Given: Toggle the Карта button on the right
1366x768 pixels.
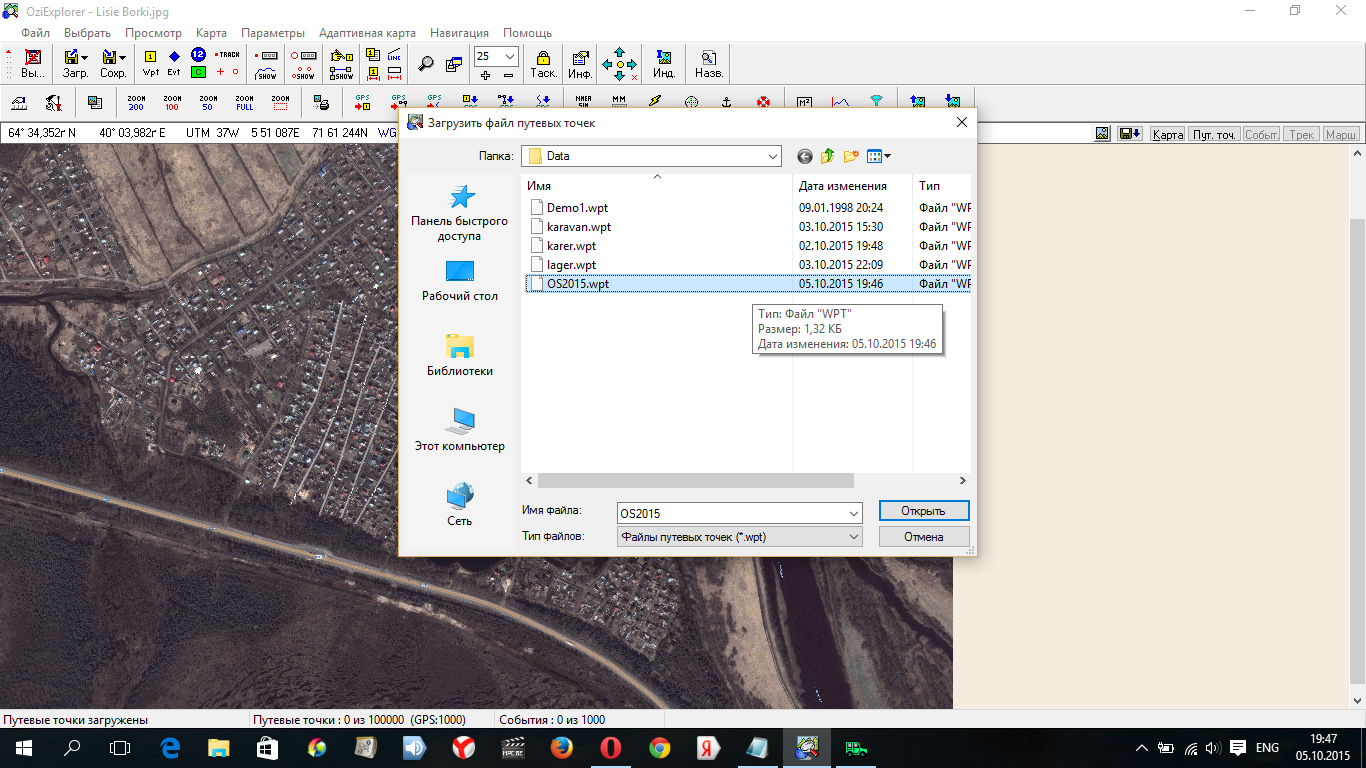Looking at the screenshot, I should (x=1167, y=134).
